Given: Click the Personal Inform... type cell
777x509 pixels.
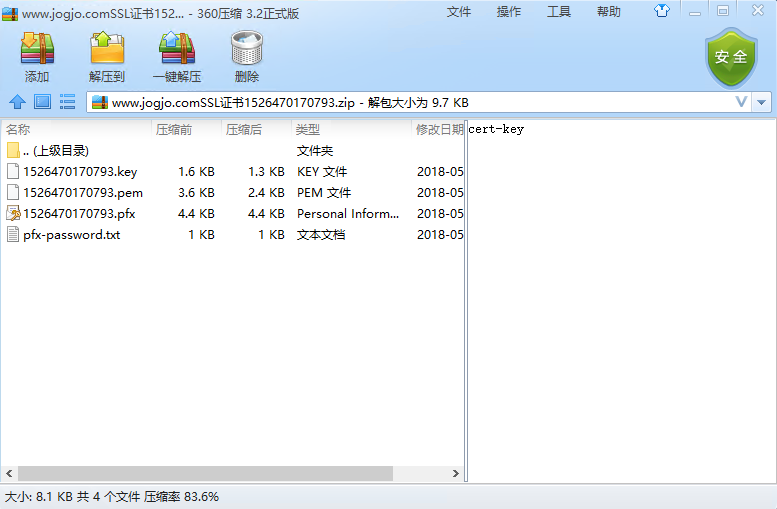Looking at the screenshot, I should pyautogui.click(x=348, y=214).
